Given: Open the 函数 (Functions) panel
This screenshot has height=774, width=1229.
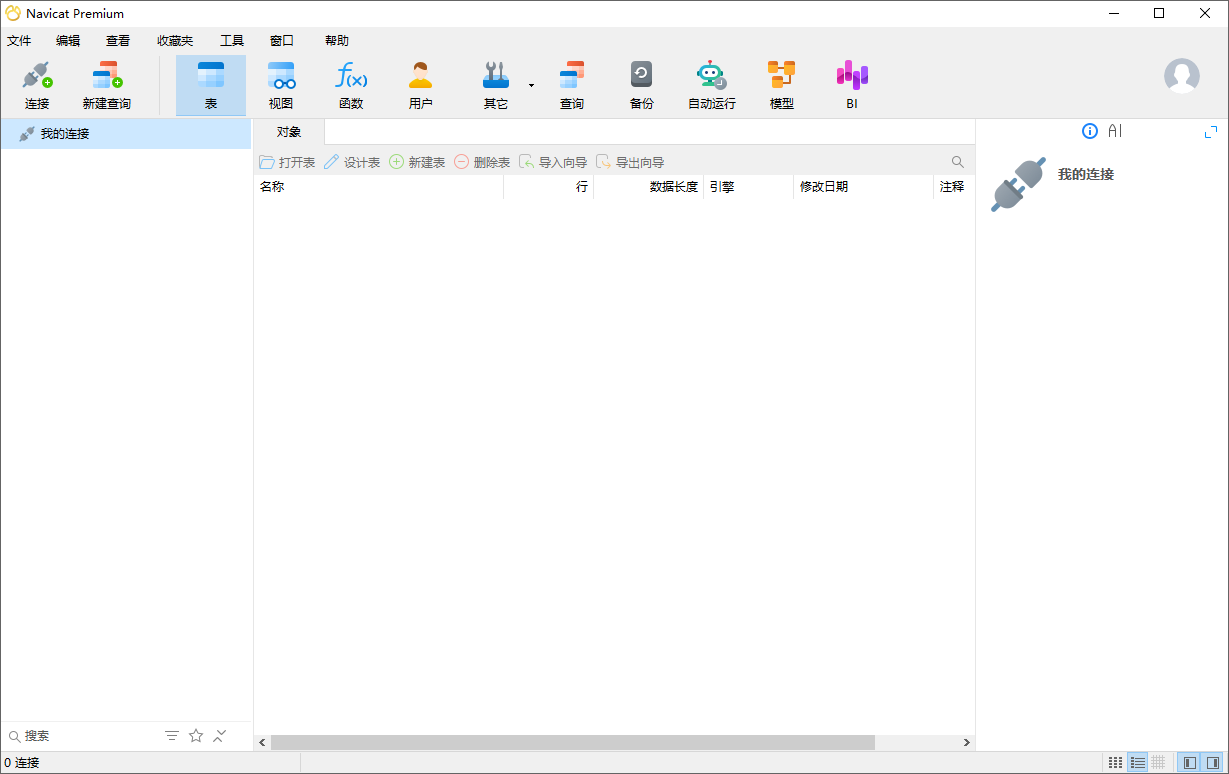Looking at the screenshot, I should [351, 84].
